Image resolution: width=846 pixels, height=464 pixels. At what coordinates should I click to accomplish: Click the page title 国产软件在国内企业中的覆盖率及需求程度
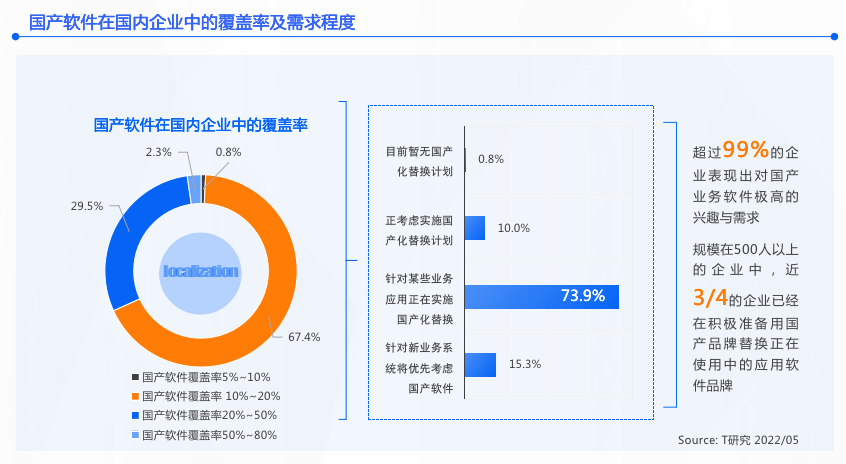click(x=192, y=23)
